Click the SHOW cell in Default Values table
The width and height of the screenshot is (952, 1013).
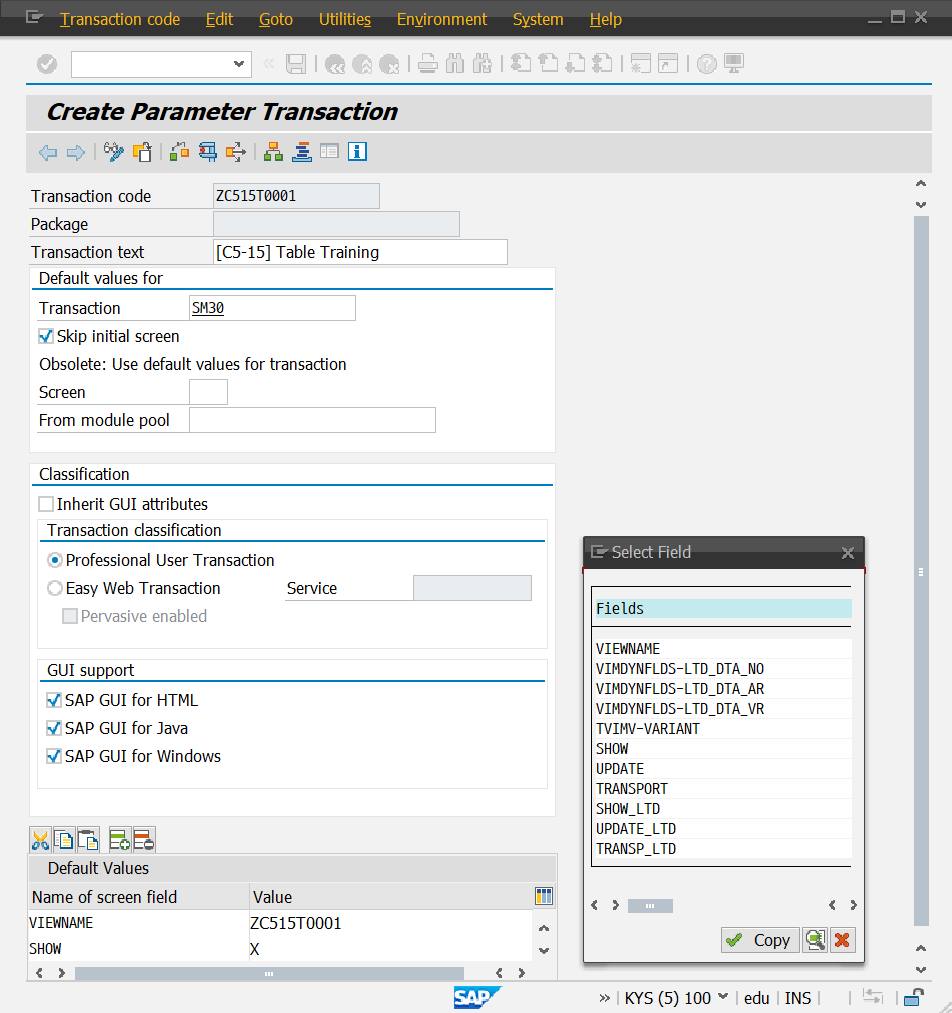click(138, 949)
